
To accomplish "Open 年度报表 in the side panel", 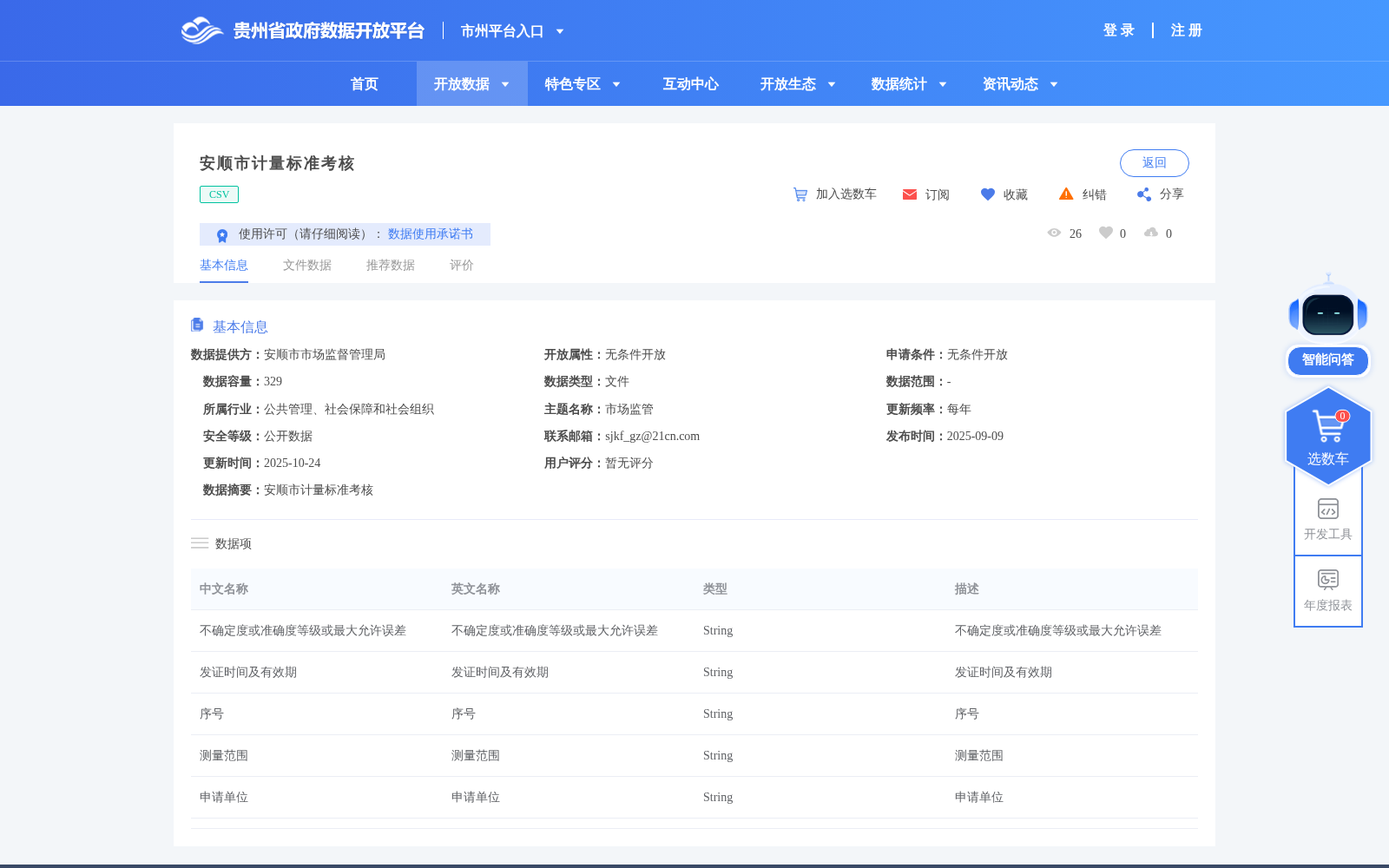I will click(1328, 590).
